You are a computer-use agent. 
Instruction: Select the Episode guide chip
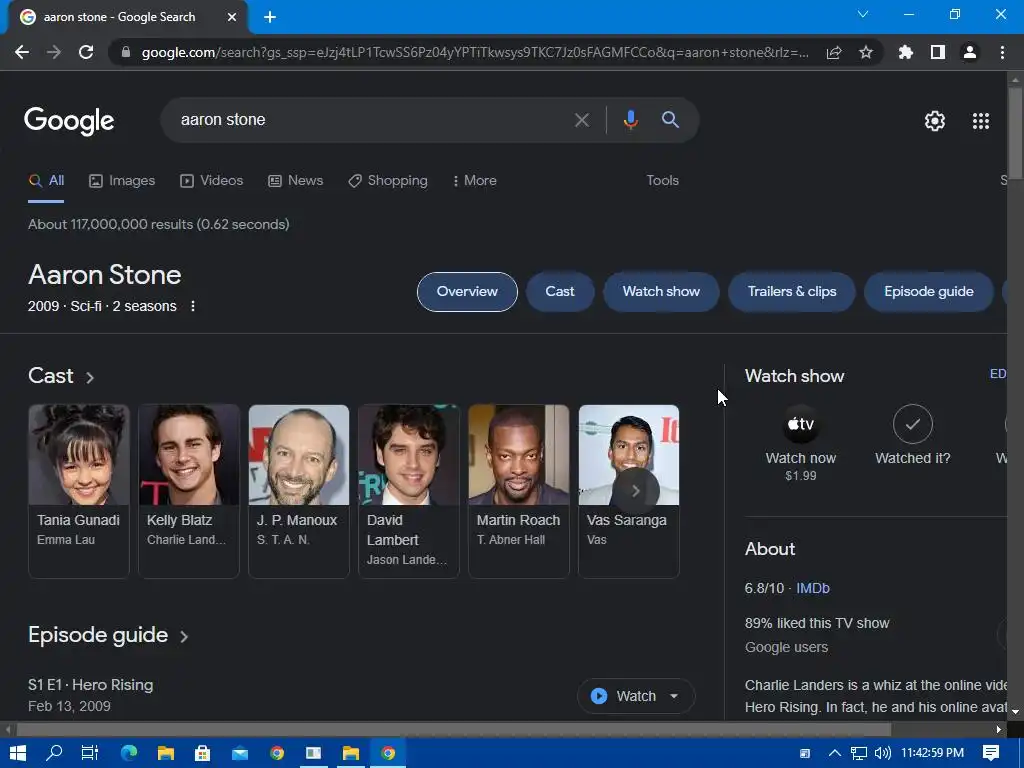coord(929,292)
